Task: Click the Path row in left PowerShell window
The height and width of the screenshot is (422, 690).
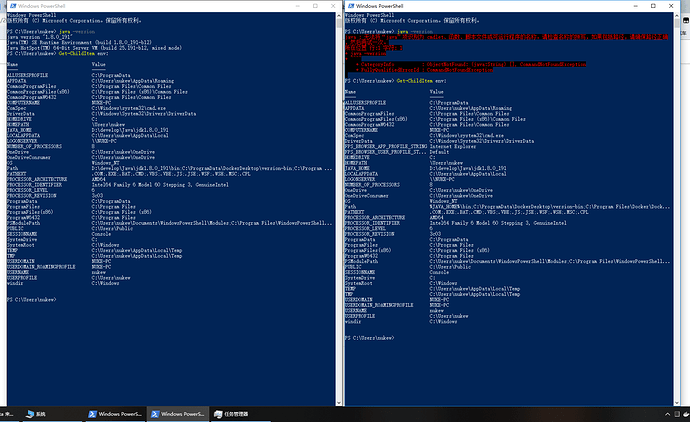Action: (169, 169)
